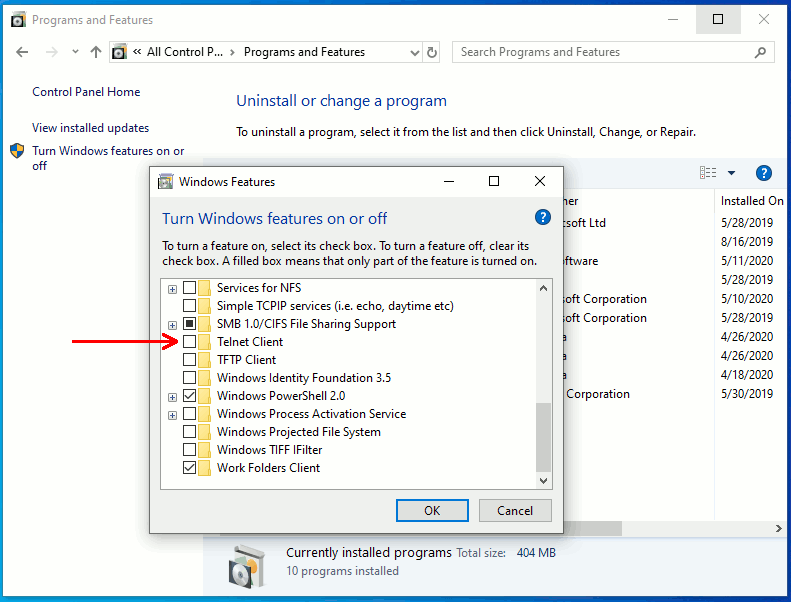This screenshot has height=602, width=791.
Task: Click Programs and Features title bar icon
Action: [x=18, y=20]
